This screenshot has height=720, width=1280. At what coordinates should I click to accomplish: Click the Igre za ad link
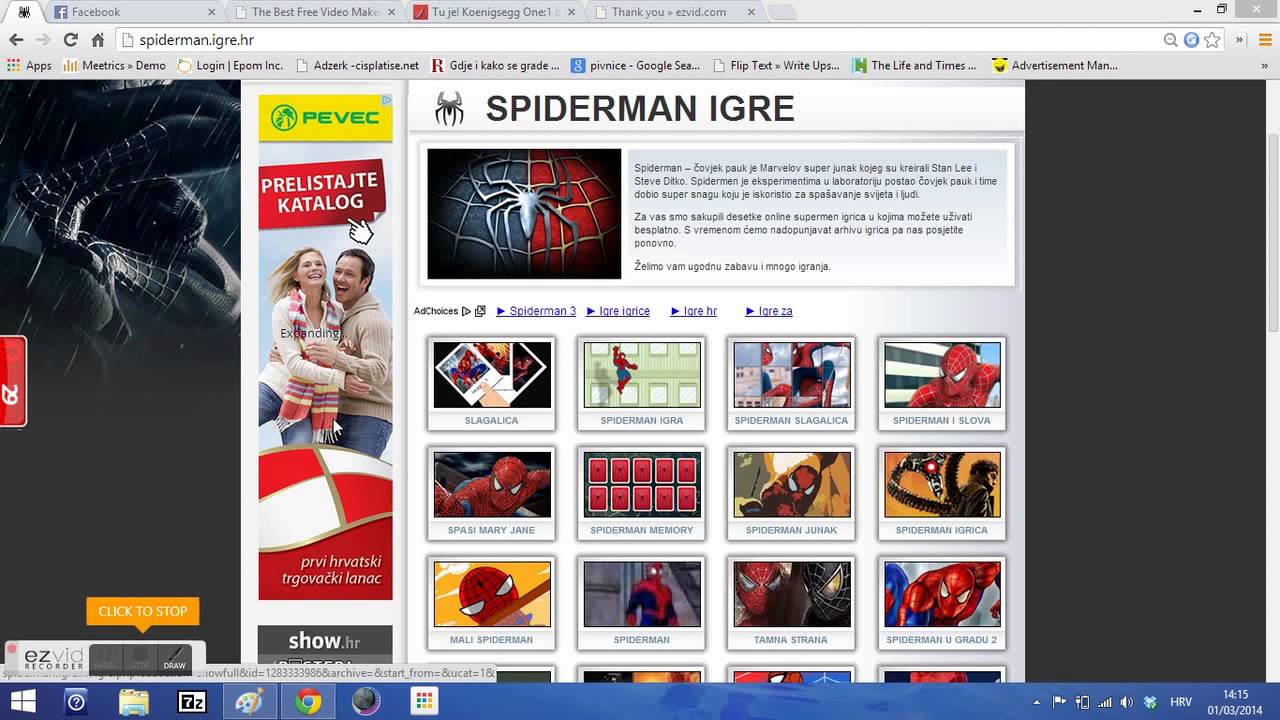(769, 311)
